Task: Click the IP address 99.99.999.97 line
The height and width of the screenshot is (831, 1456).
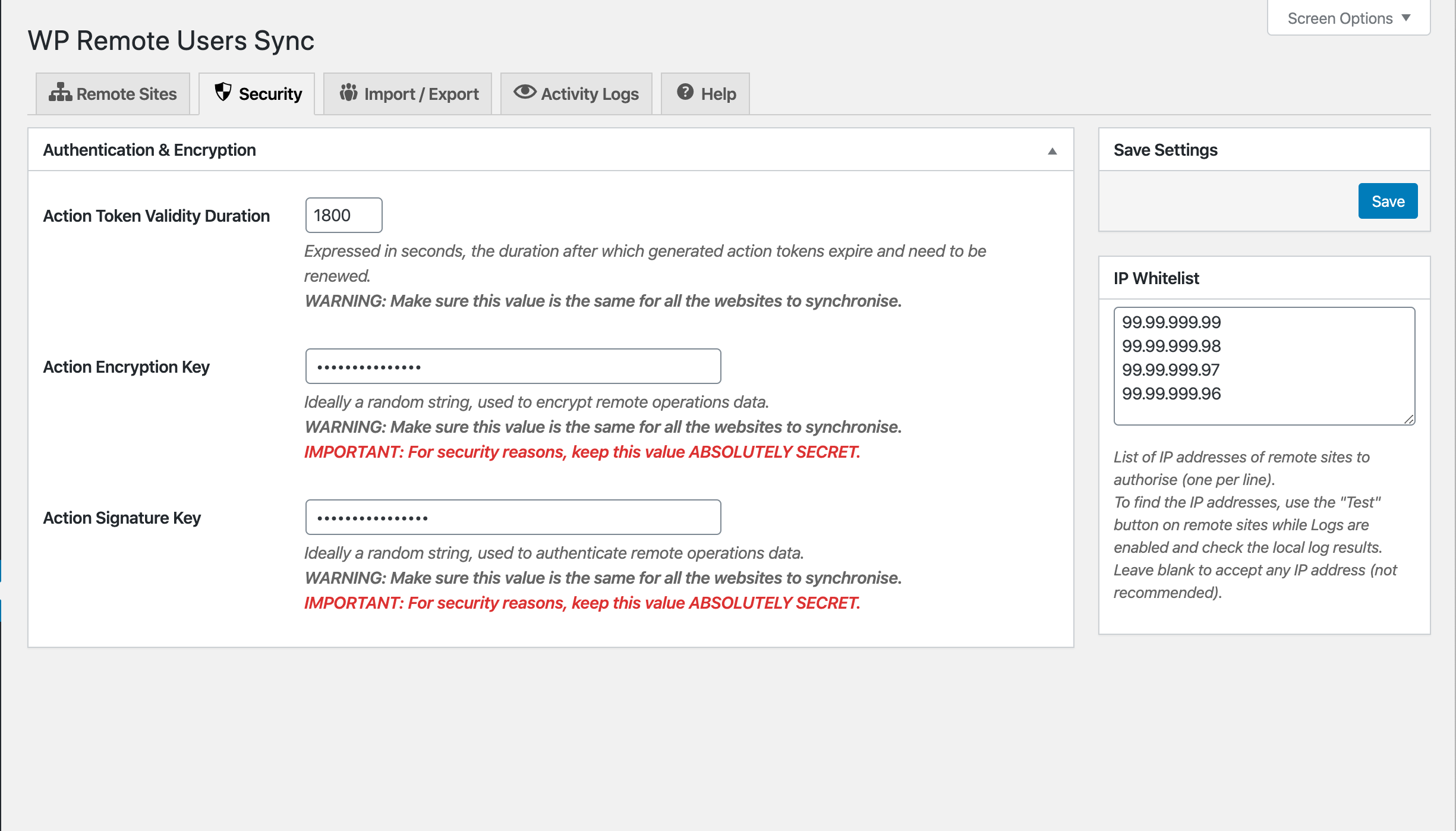Action: [1170, 370]
